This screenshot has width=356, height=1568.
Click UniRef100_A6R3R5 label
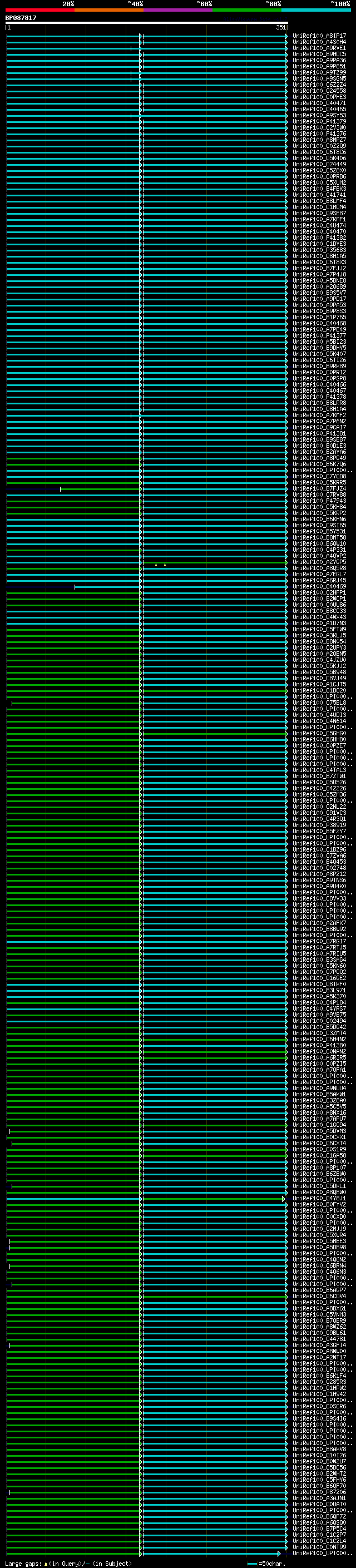click(319, 1057)
